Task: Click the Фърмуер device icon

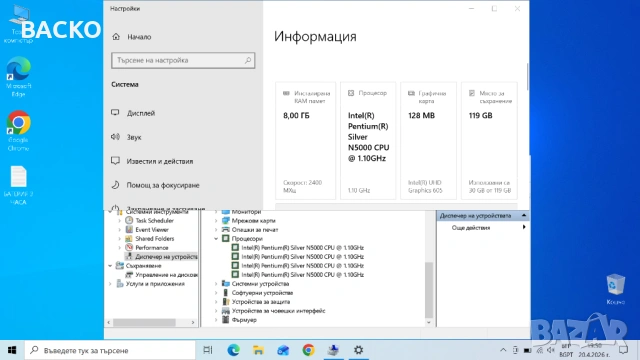Action: click(x=226, y=320)
